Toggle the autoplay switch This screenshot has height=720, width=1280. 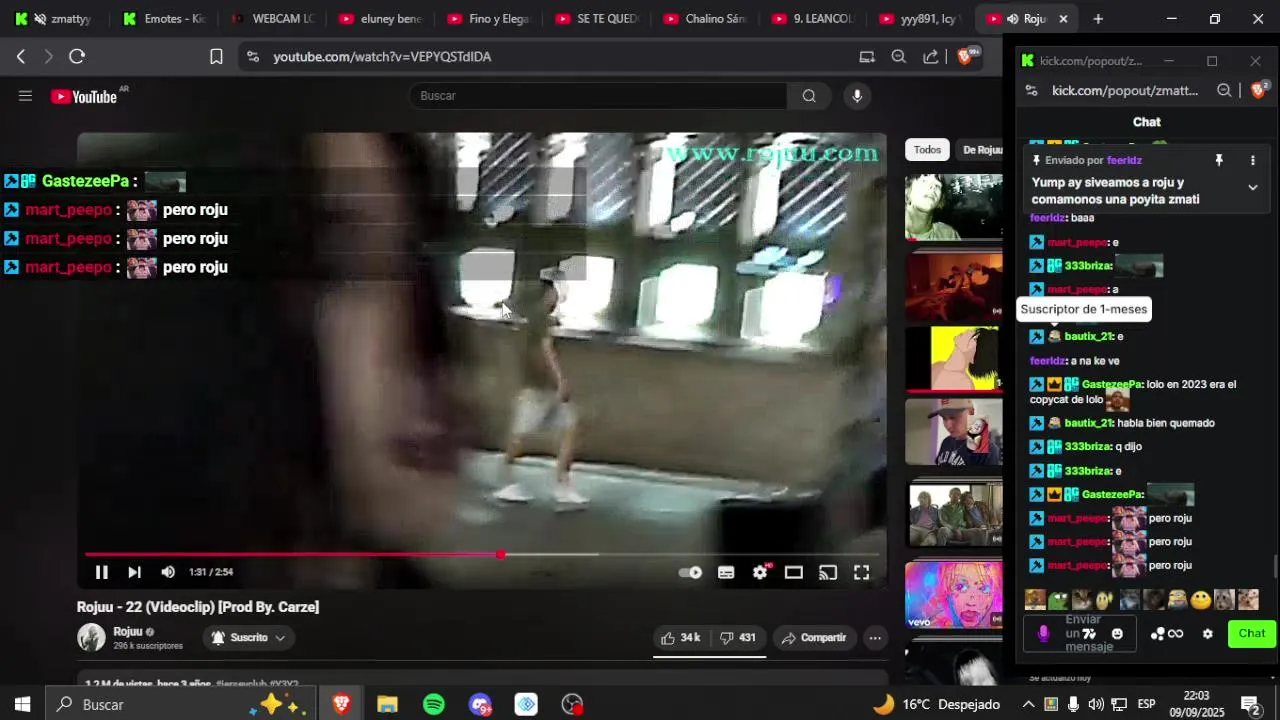[690, 572]
